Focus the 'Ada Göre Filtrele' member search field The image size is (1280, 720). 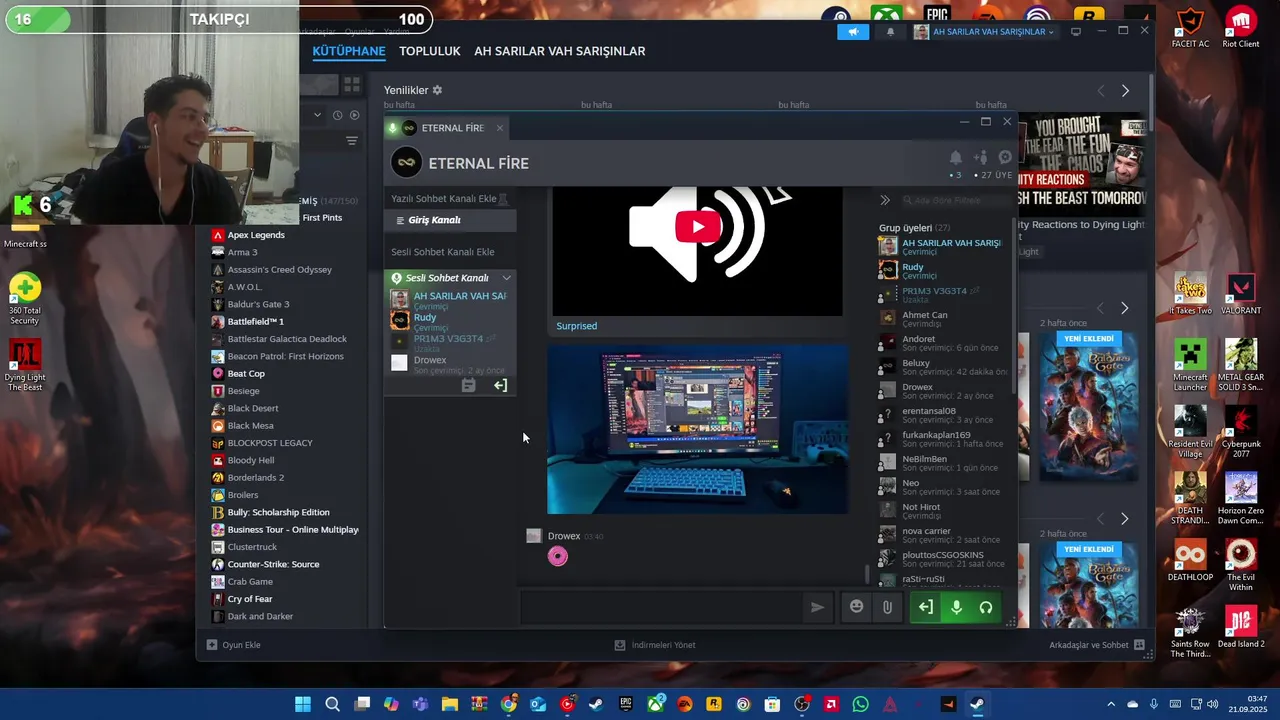pyautogui.click(x=955, y=200)
